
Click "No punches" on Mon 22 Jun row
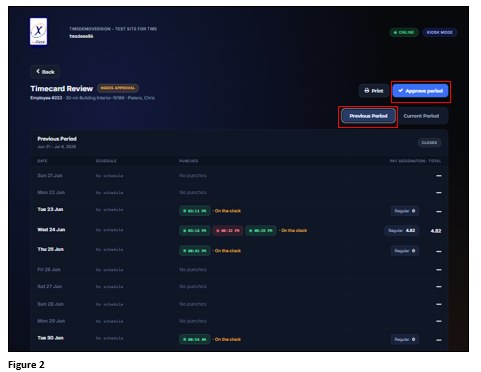[193, 192]
